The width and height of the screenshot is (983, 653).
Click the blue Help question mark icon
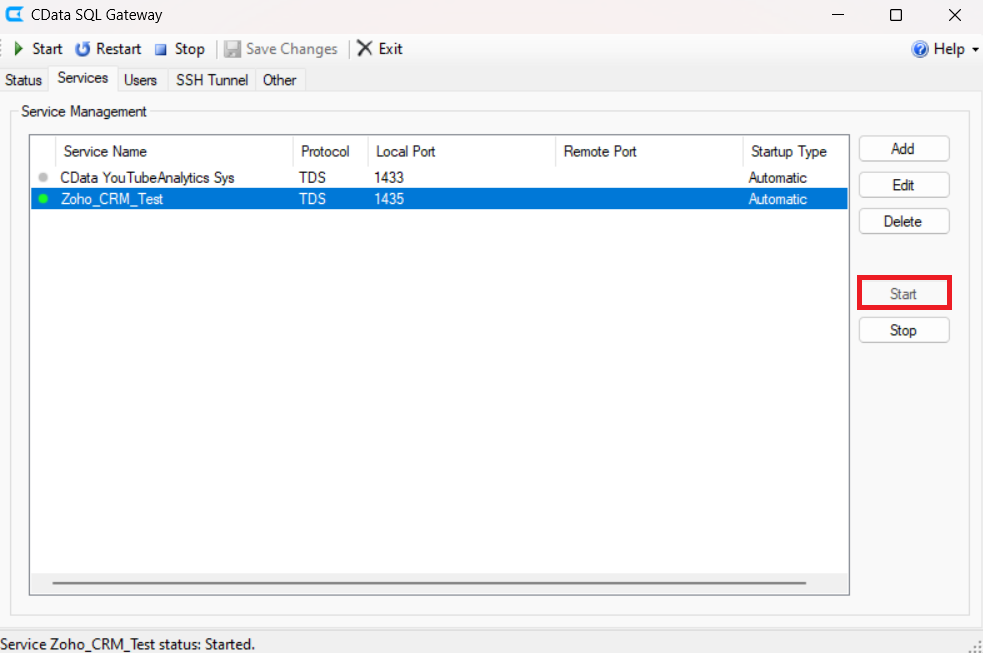(x=920, y=49)
